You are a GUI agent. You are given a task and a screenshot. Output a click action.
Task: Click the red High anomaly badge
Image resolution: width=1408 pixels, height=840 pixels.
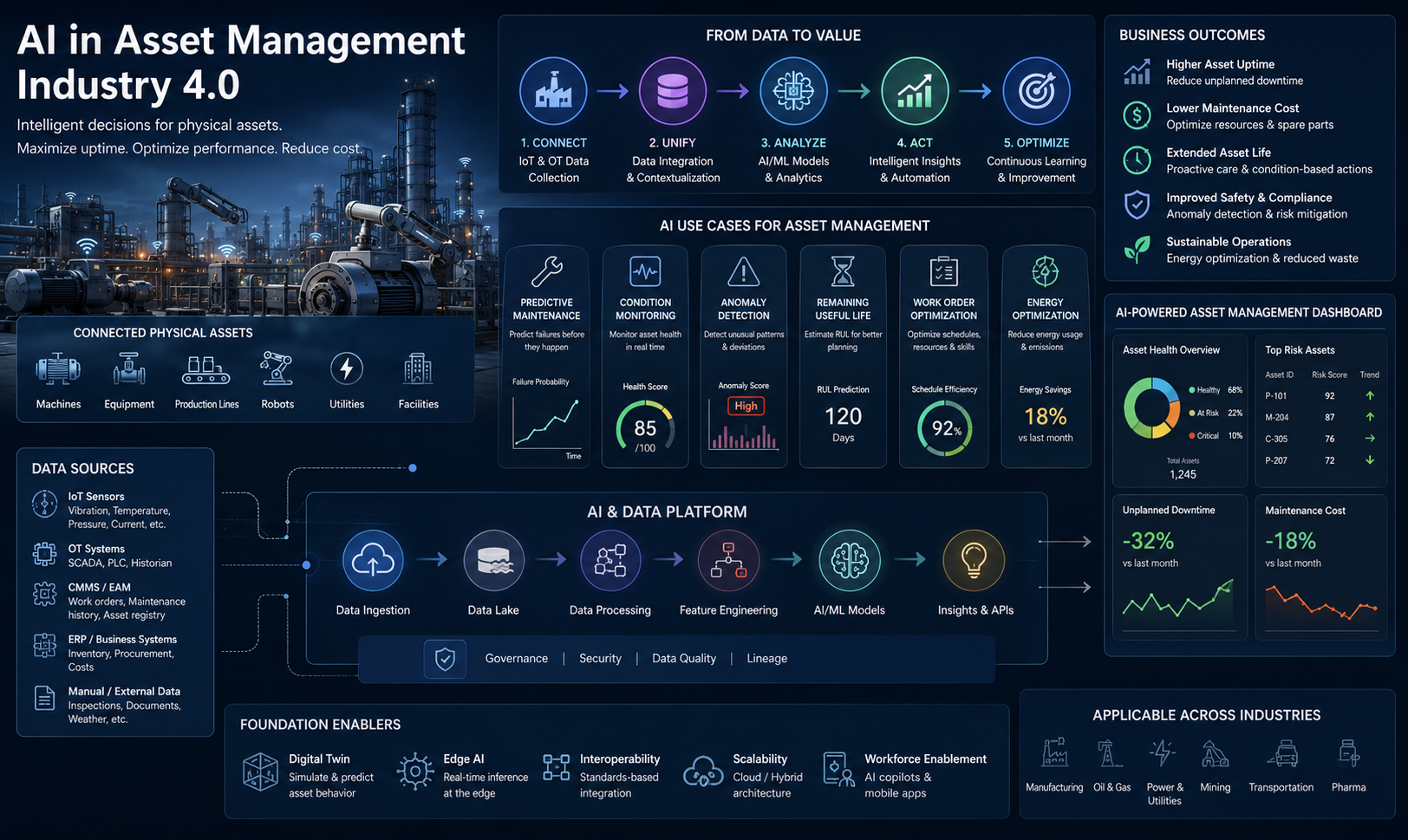746,406
